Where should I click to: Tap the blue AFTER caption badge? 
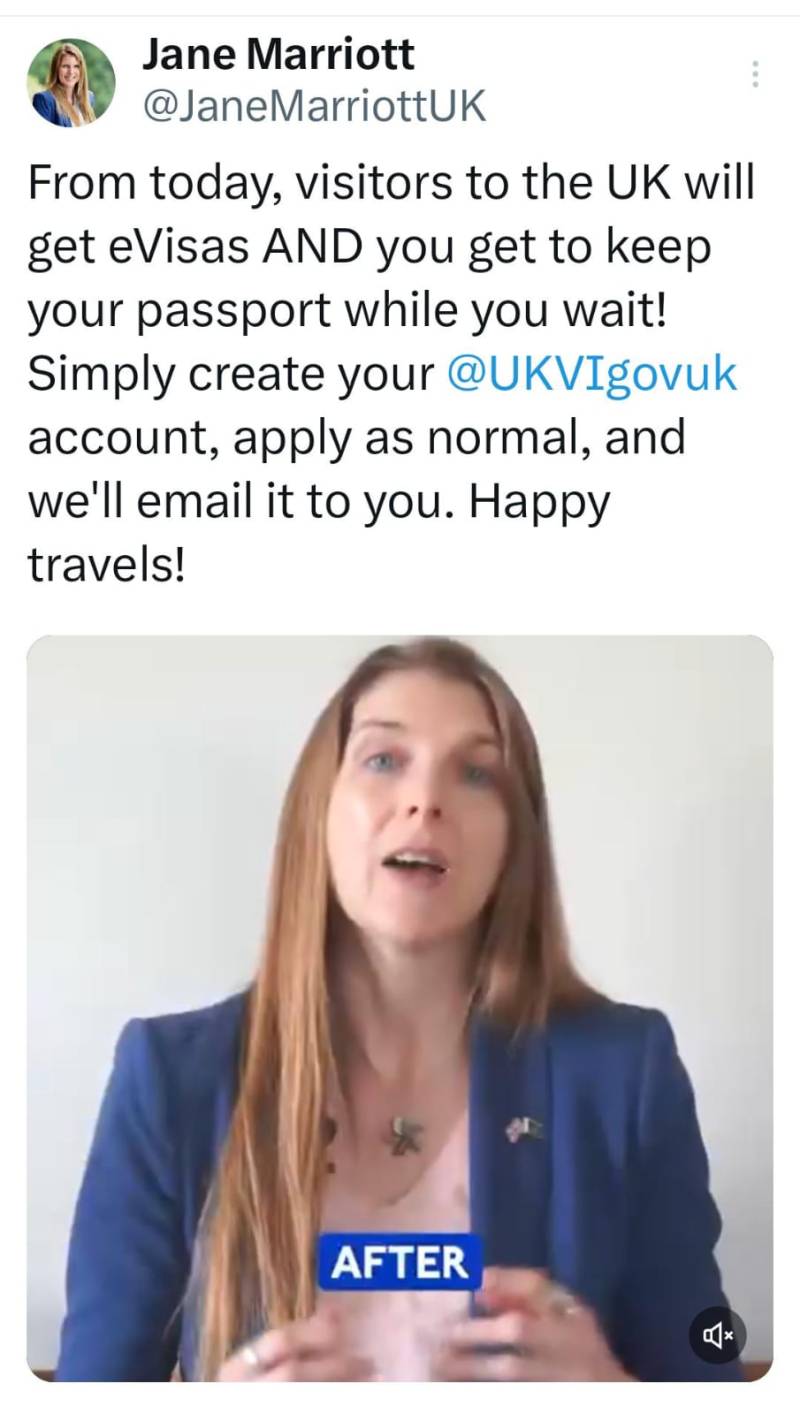400,1263
